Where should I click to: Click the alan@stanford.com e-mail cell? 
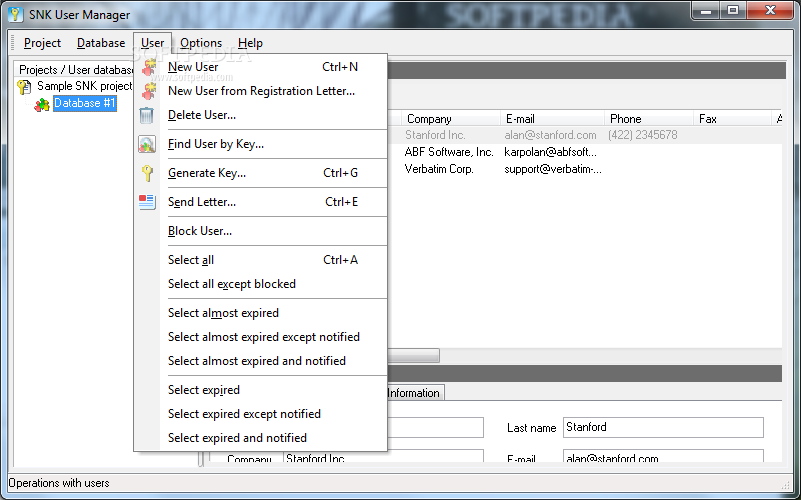coord(550,135)
